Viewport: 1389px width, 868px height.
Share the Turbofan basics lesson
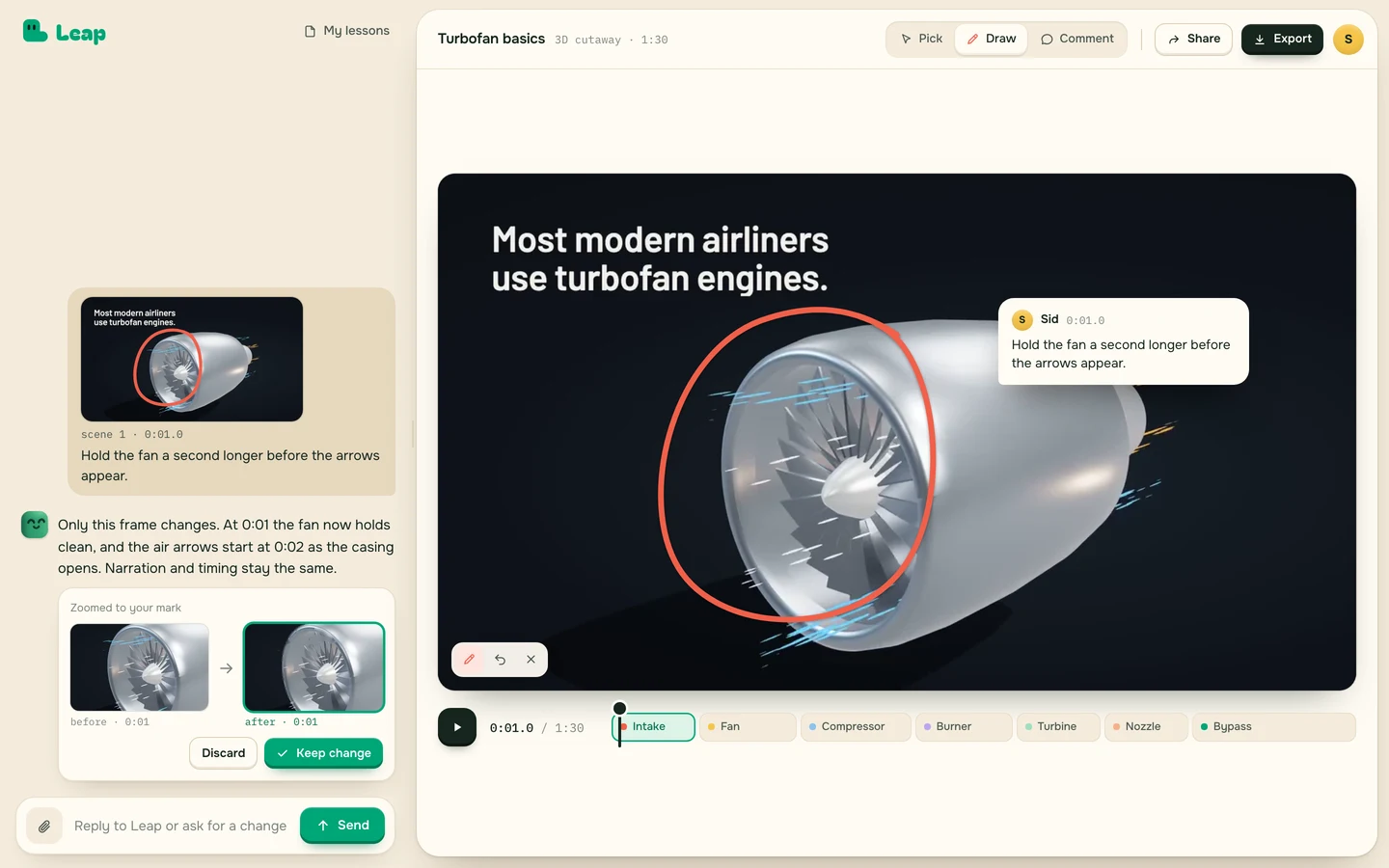coord(1193,39)
